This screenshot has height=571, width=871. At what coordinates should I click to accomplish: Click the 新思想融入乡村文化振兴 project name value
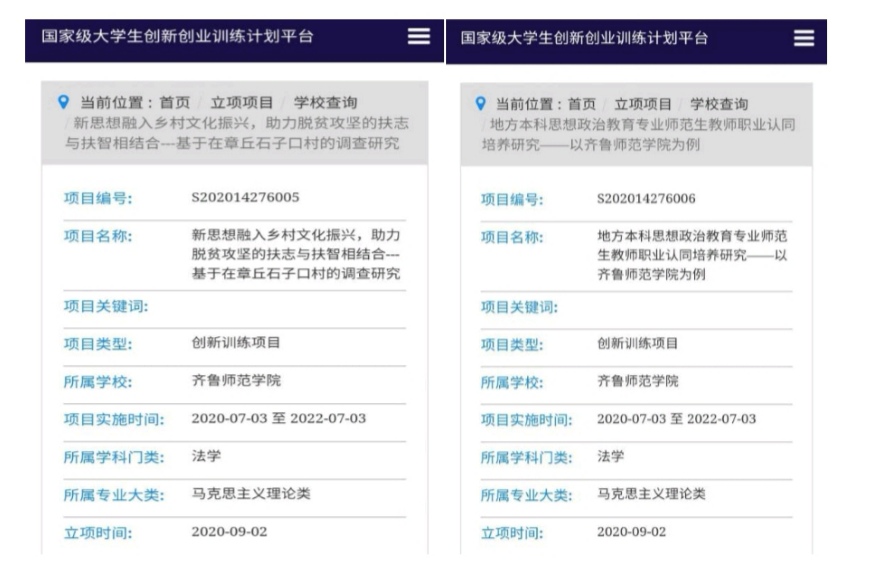295,254
